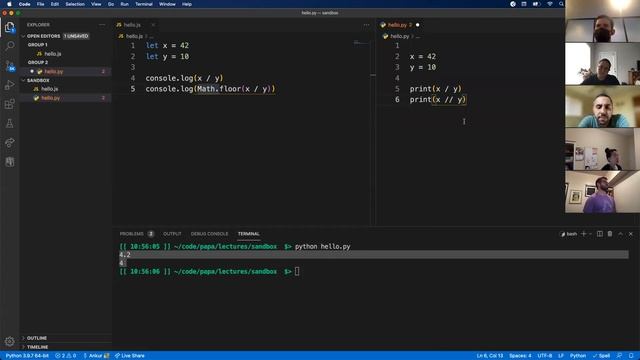Open the Live Share activity bar view
The height and width of the screenshot is (360, 640).
point(9,142)
